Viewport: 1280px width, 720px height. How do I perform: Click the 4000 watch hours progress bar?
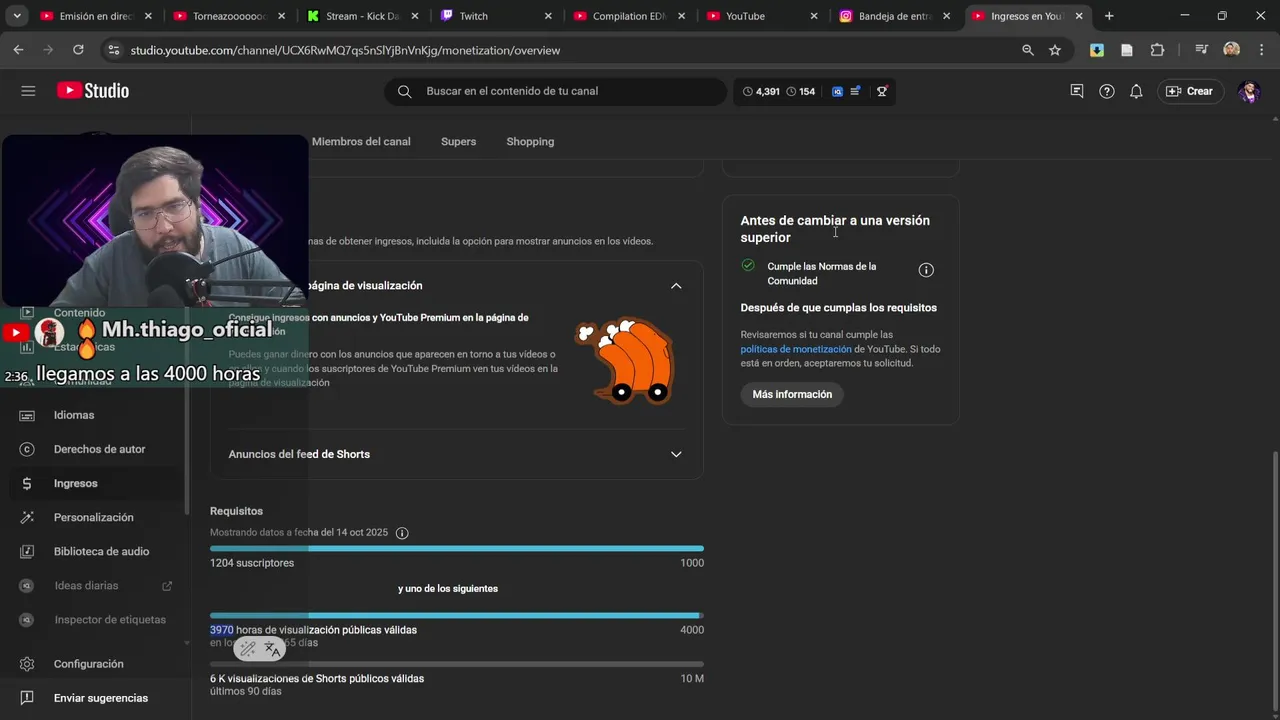[457, 616]
